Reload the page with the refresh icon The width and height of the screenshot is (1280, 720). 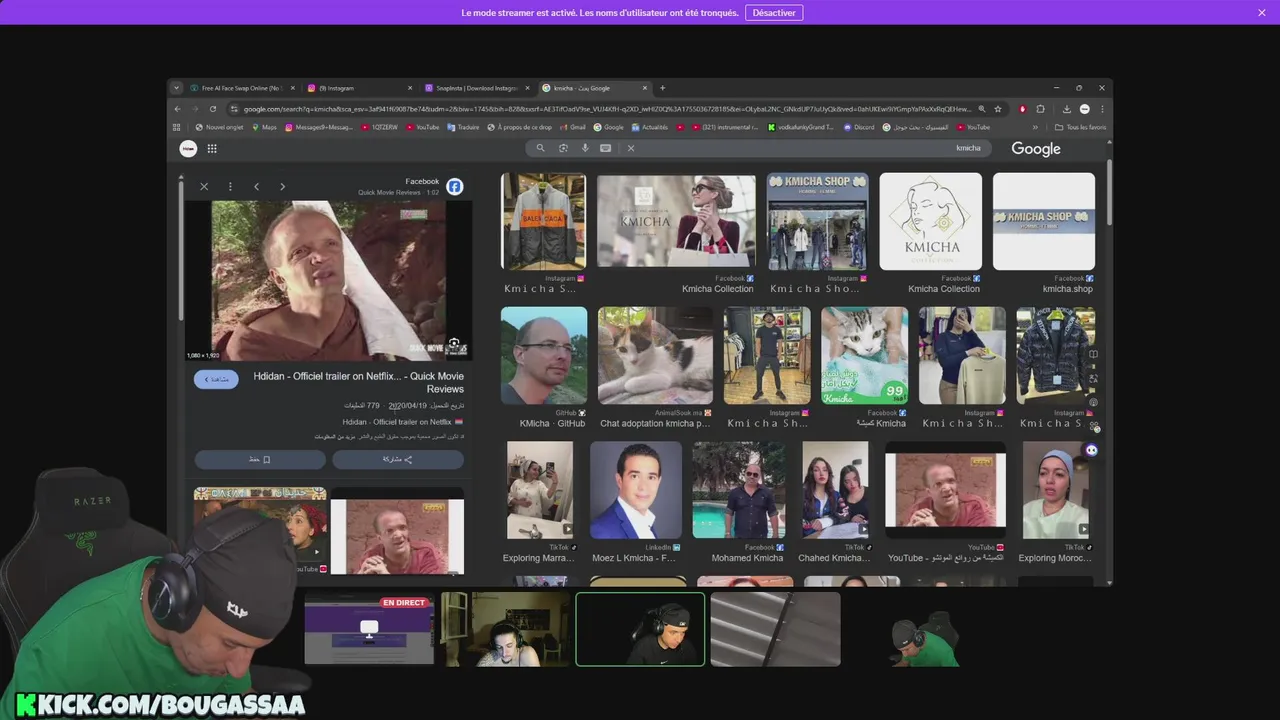(214, 109)
